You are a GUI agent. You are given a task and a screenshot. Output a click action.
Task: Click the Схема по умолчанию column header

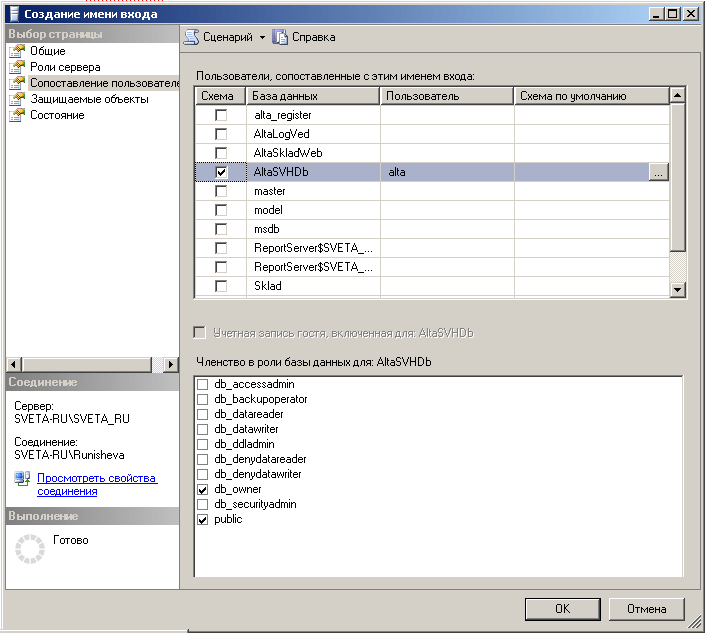click(590, 96)
